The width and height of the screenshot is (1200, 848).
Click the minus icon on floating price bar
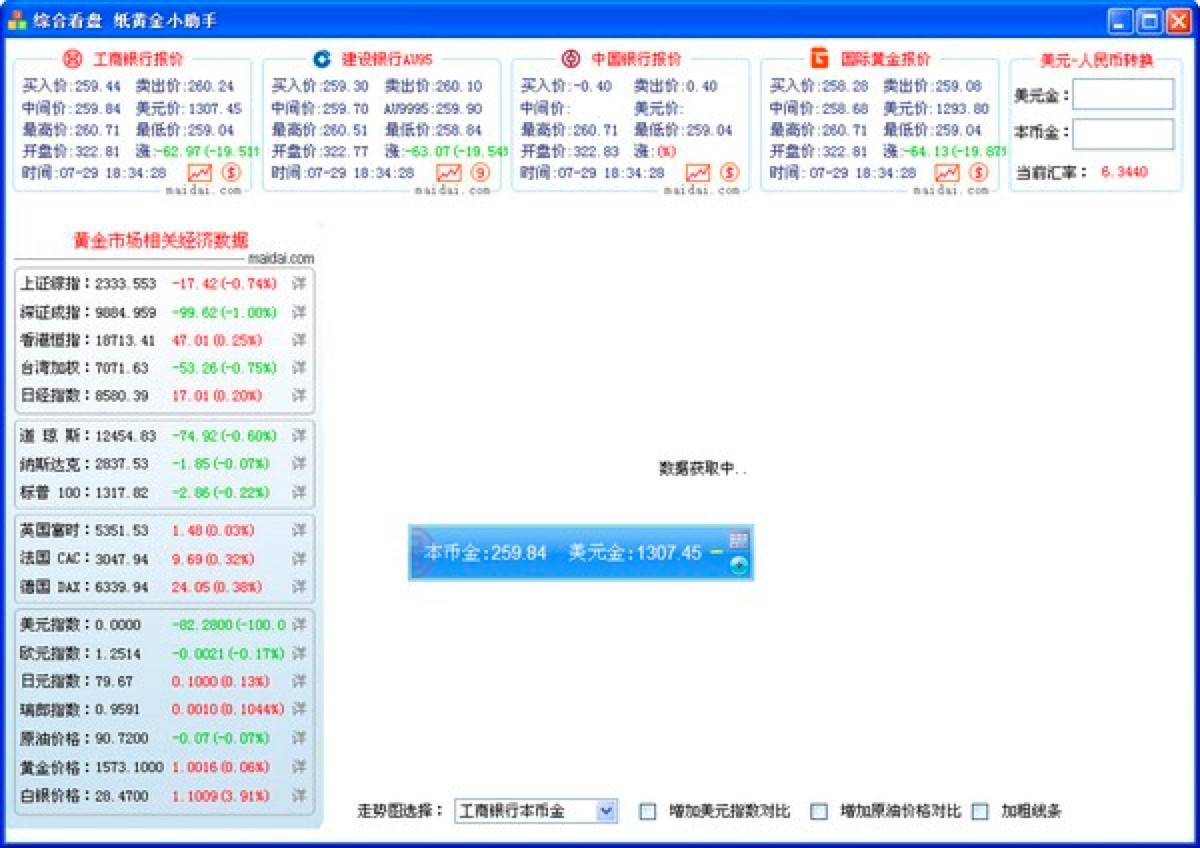point(716,552)
